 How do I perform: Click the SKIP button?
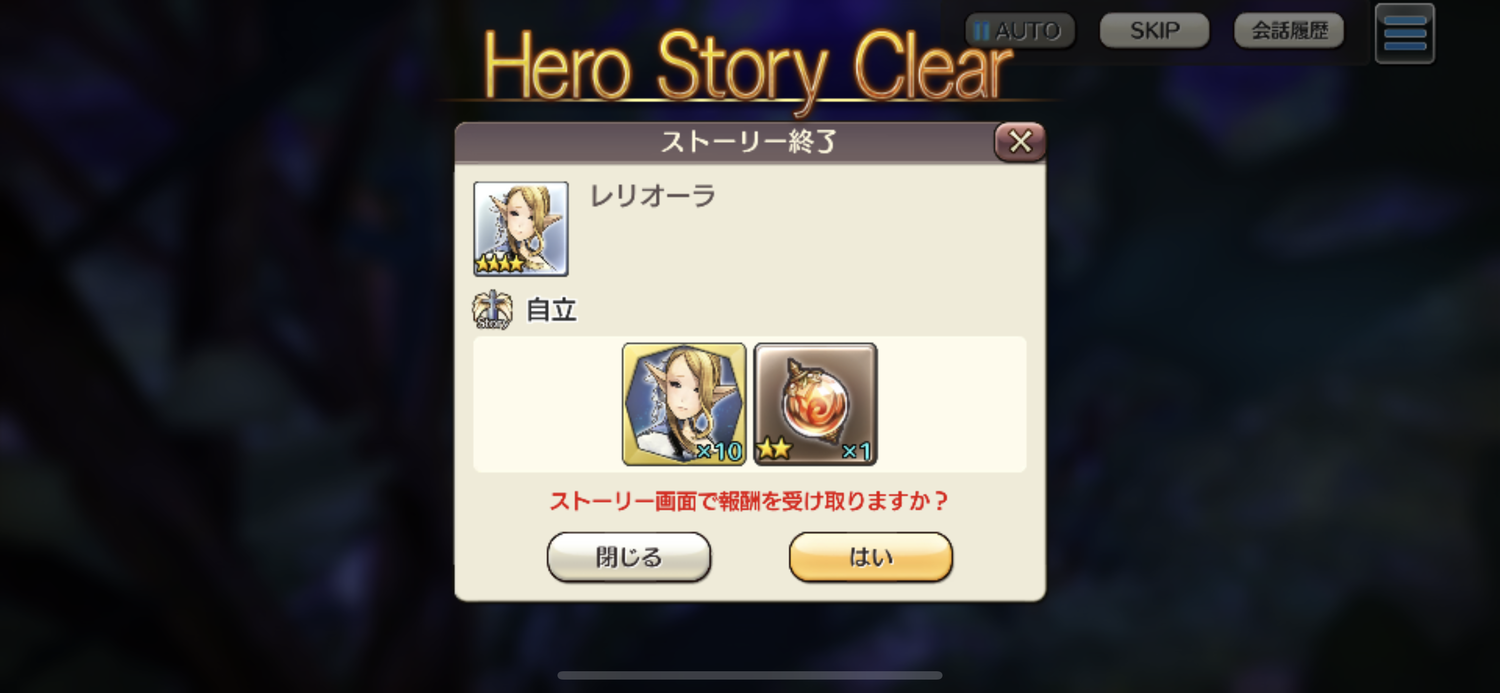click(1155, 31)
